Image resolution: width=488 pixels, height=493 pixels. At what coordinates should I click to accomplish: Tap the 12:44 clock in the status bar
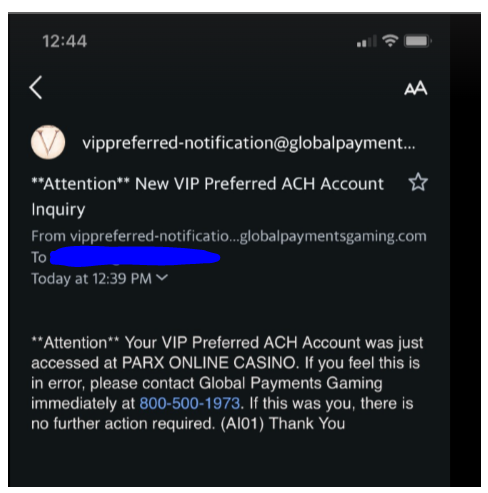click(x=65, y=41)
